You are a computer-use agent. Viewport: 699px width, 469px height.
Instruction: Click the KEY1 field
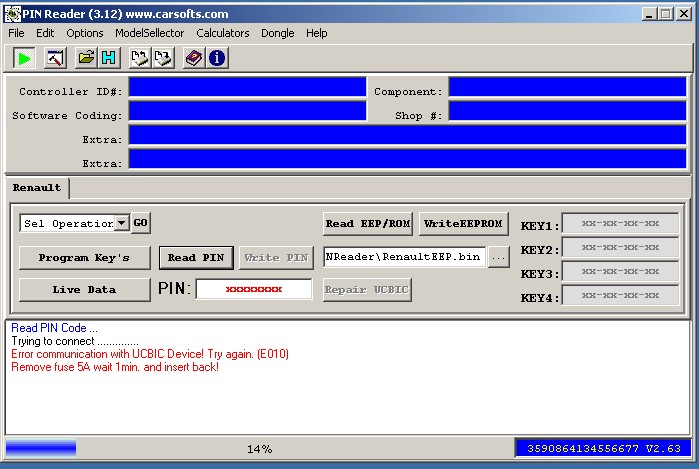[x=620, y=223]
